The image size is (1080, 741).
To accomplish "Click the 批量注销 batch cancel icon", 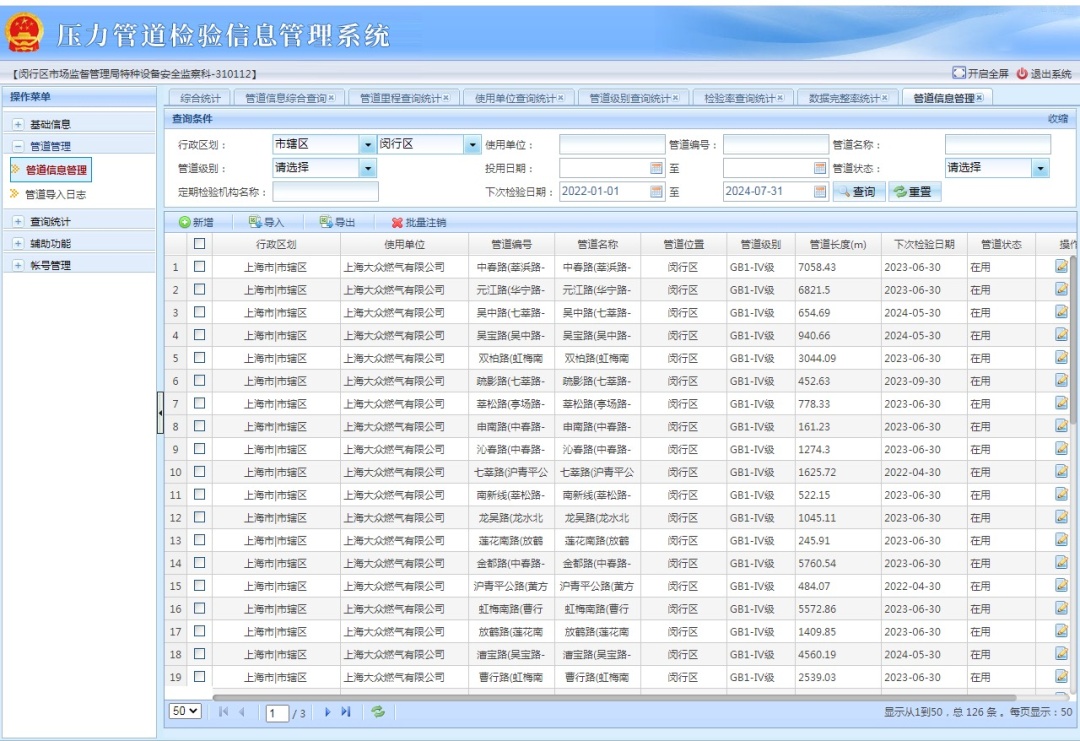I will [397, 223].
